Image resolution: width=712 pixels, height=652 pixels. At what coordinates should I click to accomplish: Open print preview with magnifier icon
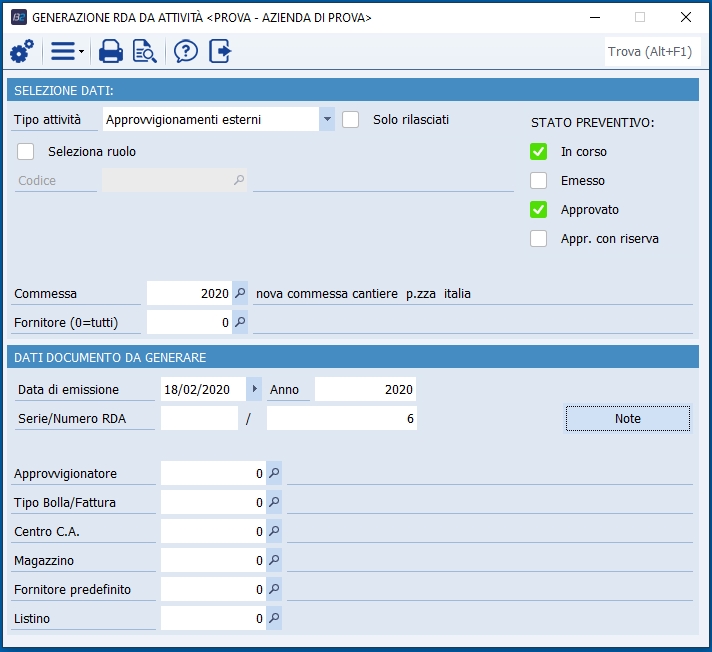(145, 52)
